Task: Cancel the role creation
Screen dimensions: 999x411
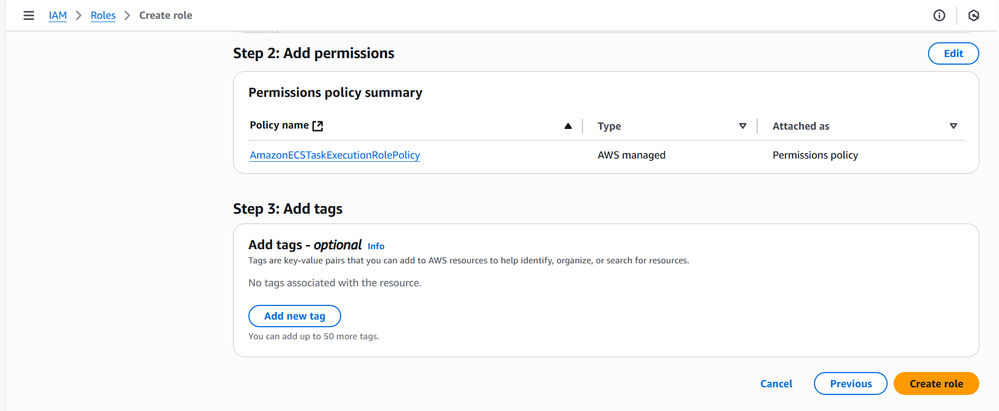Action: (x=776, y=384)
